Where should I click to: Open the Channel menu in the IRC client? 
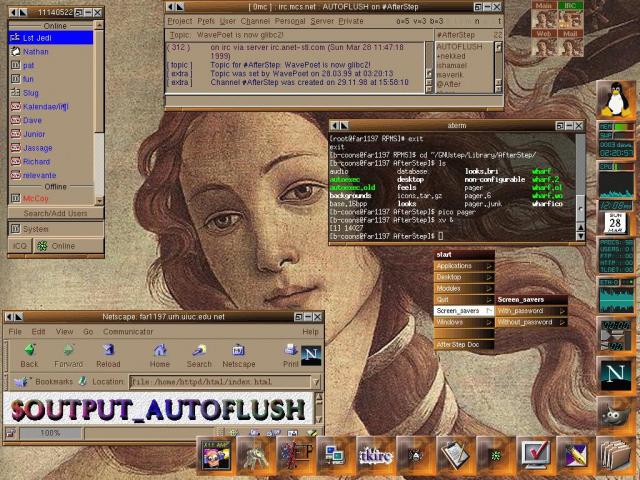coord(255,21)
